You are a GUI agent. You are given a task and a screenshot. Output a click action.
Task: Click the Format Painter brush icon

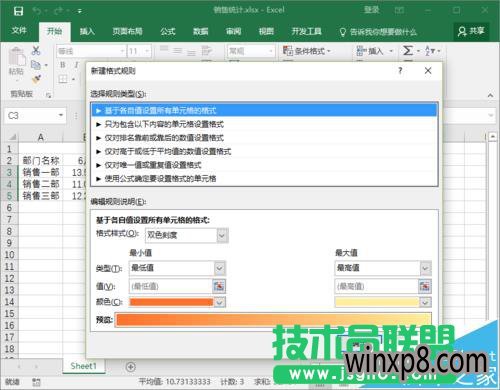(x=36, y=79)
